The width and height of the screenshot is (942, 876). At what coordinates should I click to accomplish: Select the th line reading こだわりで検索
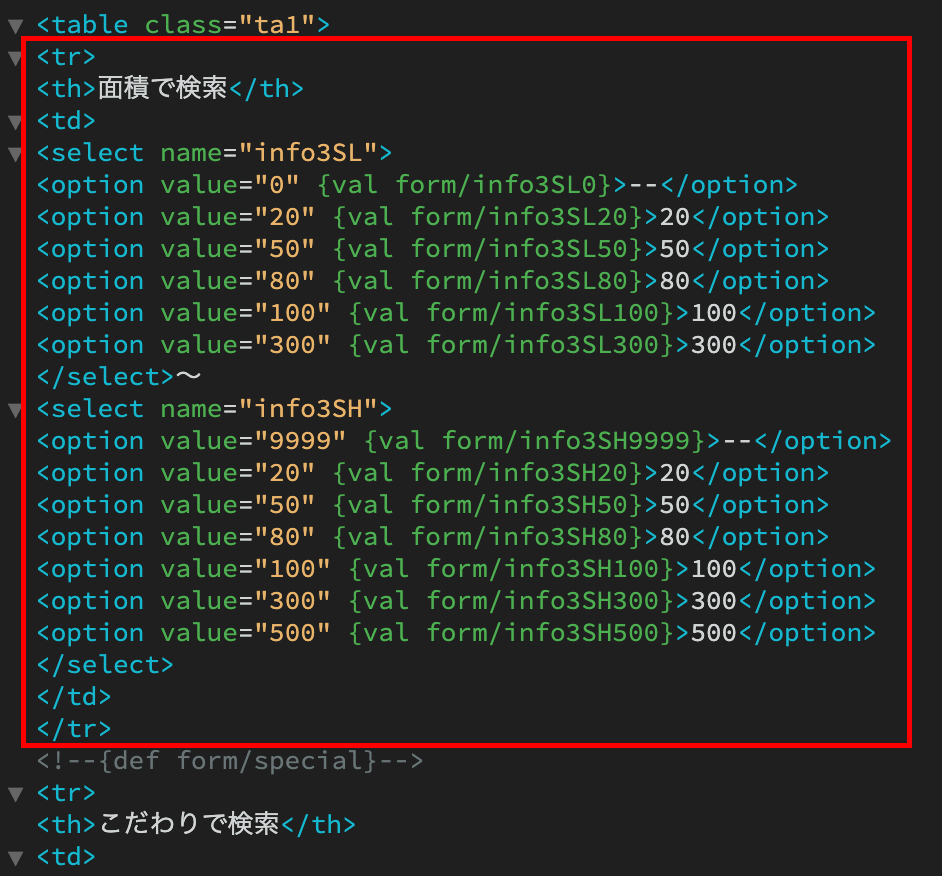196,824
